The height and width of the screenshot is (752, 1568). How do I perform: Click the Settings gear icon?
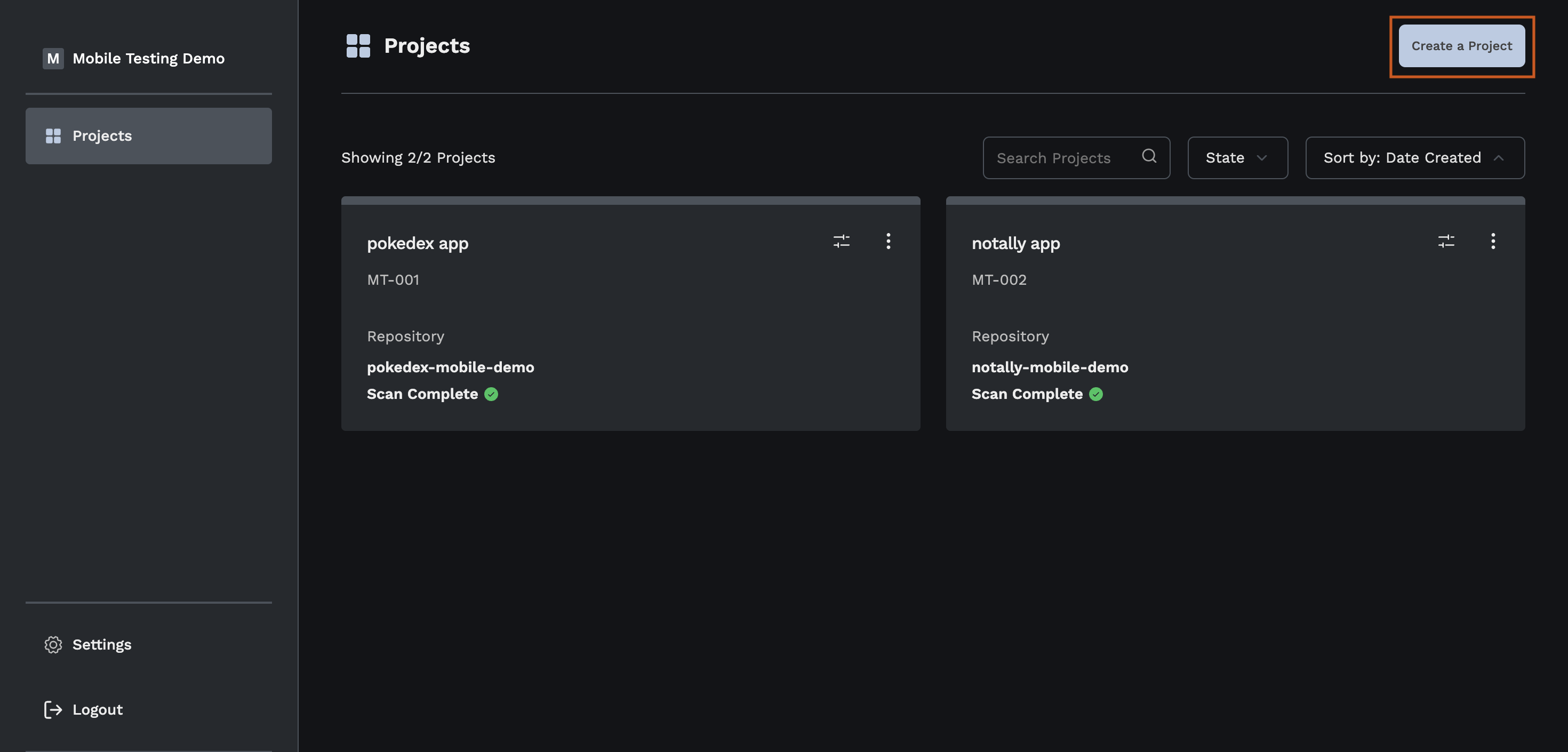53,644
